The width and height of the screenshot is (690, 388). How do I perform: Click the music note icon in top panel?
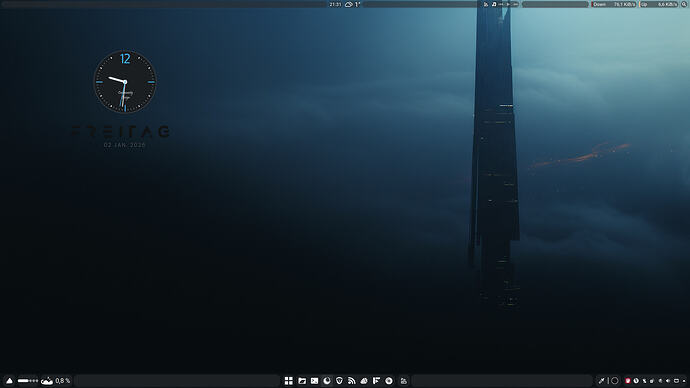[494, 4]
